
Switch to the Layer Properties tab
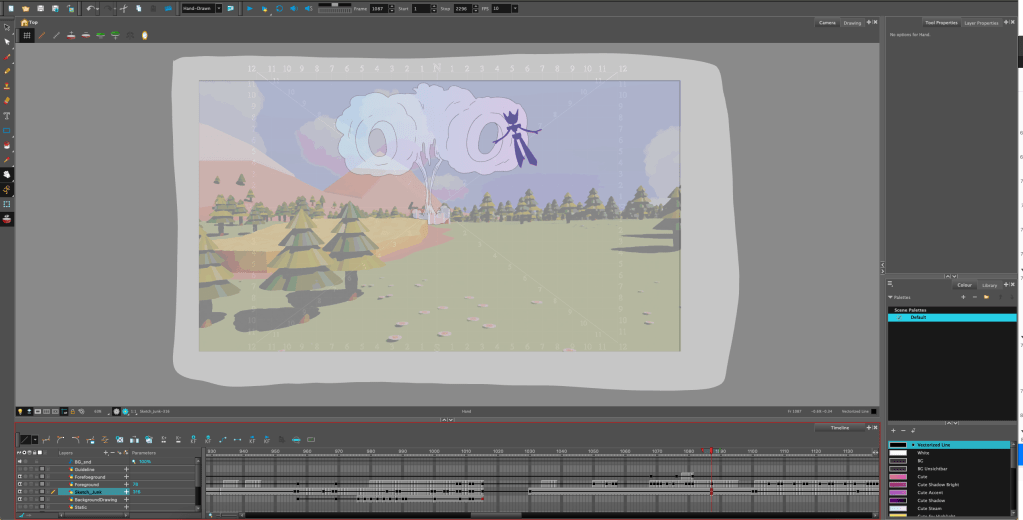(981, 22)
